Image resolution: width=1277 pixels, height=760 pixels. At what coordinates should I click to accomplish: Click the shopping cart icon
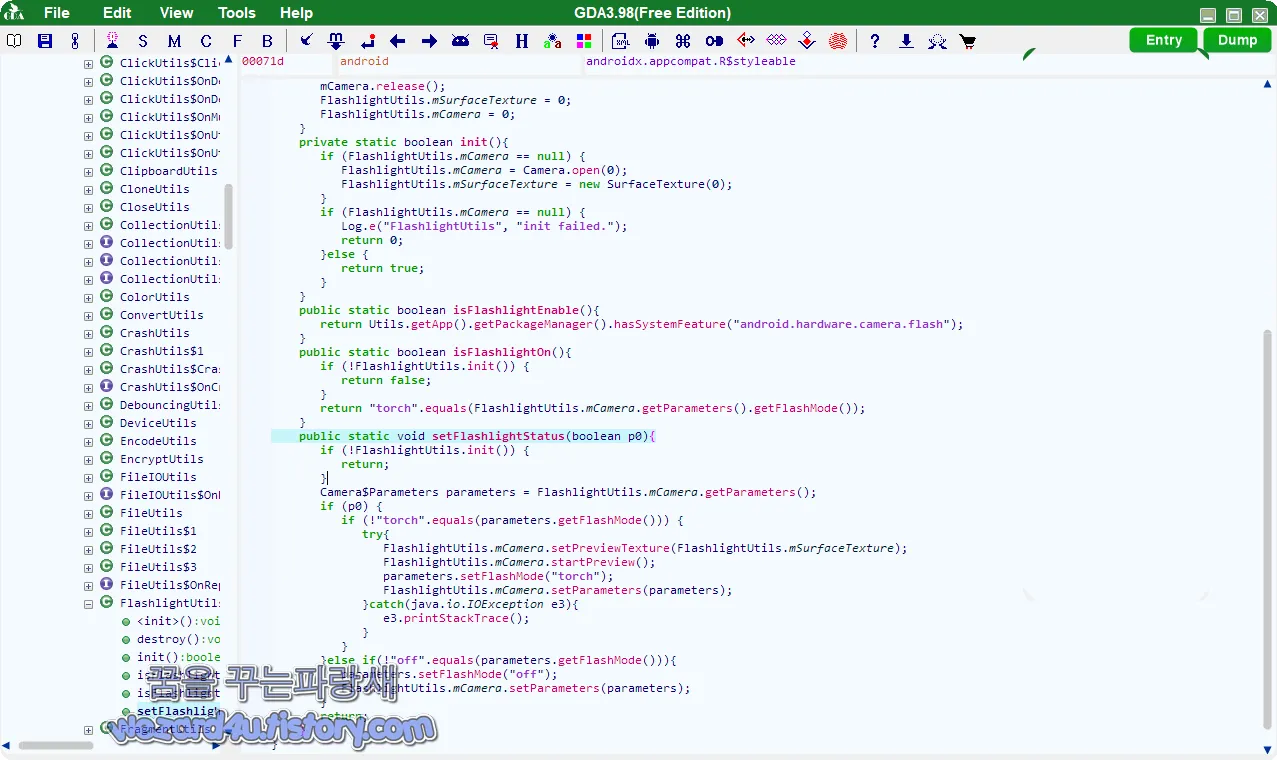[967, 41]
